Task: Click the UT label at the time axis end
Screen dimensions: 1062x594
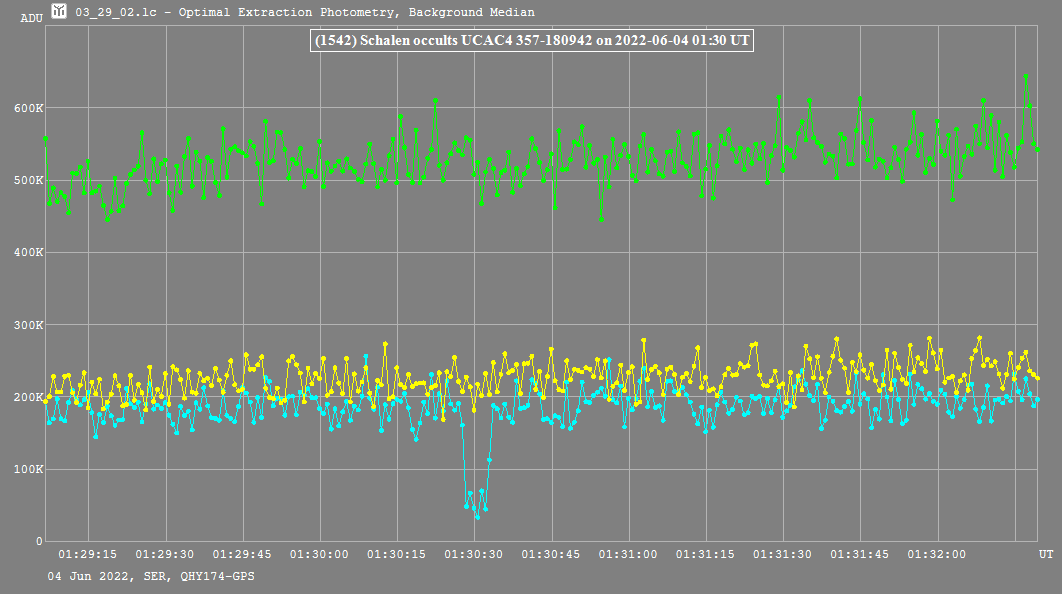Action: pyautogui.click(x=1045, y=554)
